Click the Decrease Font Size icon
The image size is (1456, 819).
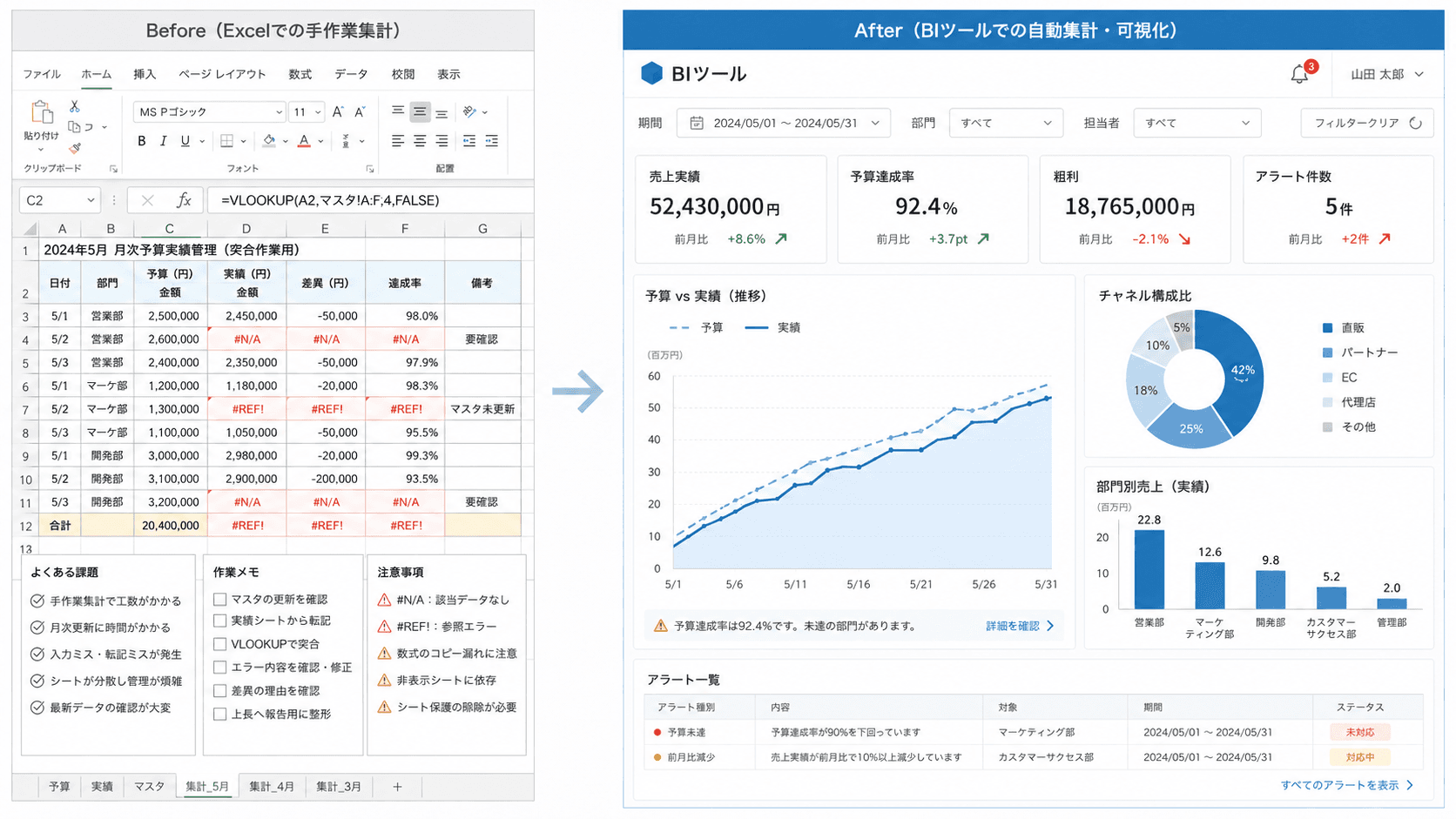click(359, 111)
